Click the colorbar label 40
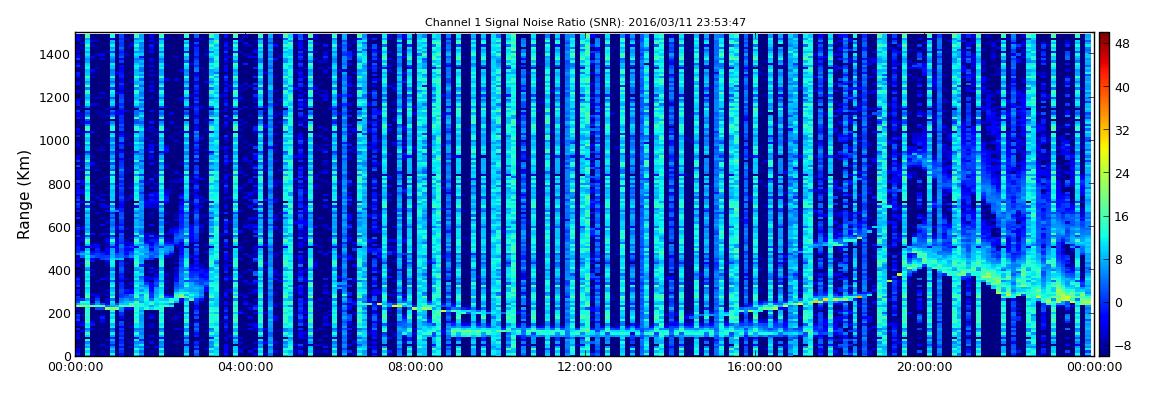The height and width of the screenshot is (407, 1150). 1122,87
